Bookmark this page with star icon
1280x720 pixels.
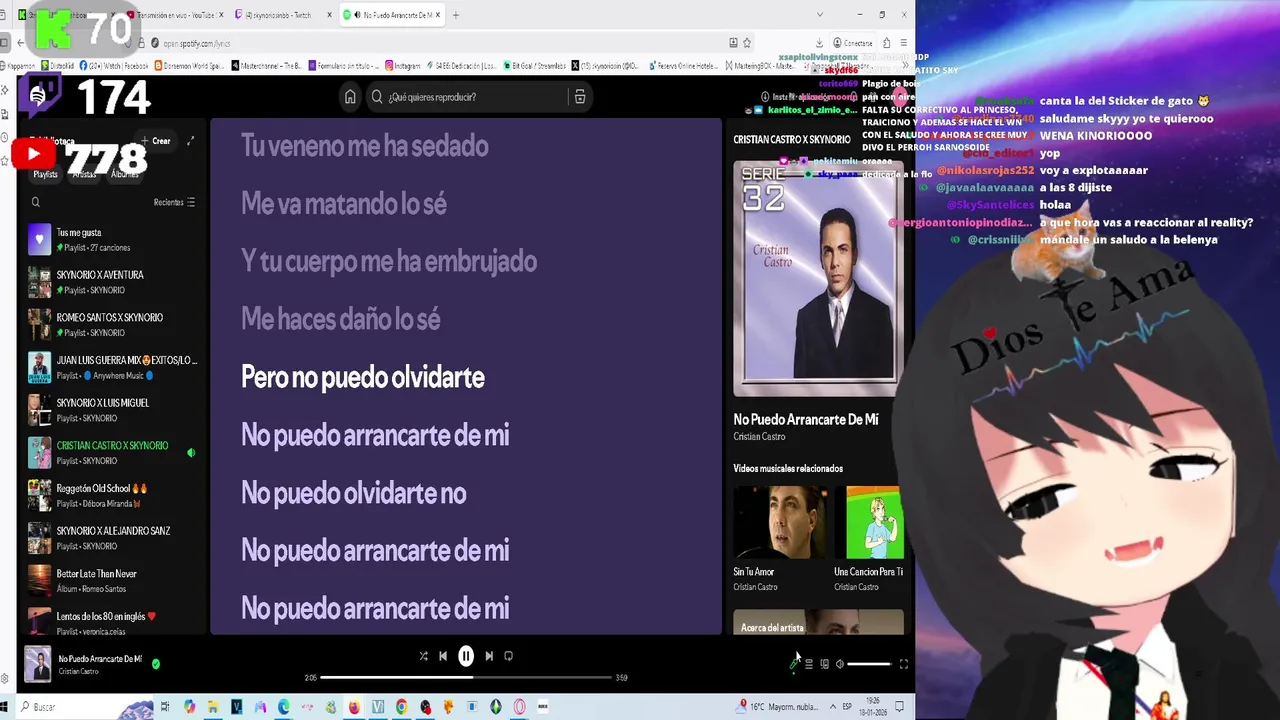point(746,43)
